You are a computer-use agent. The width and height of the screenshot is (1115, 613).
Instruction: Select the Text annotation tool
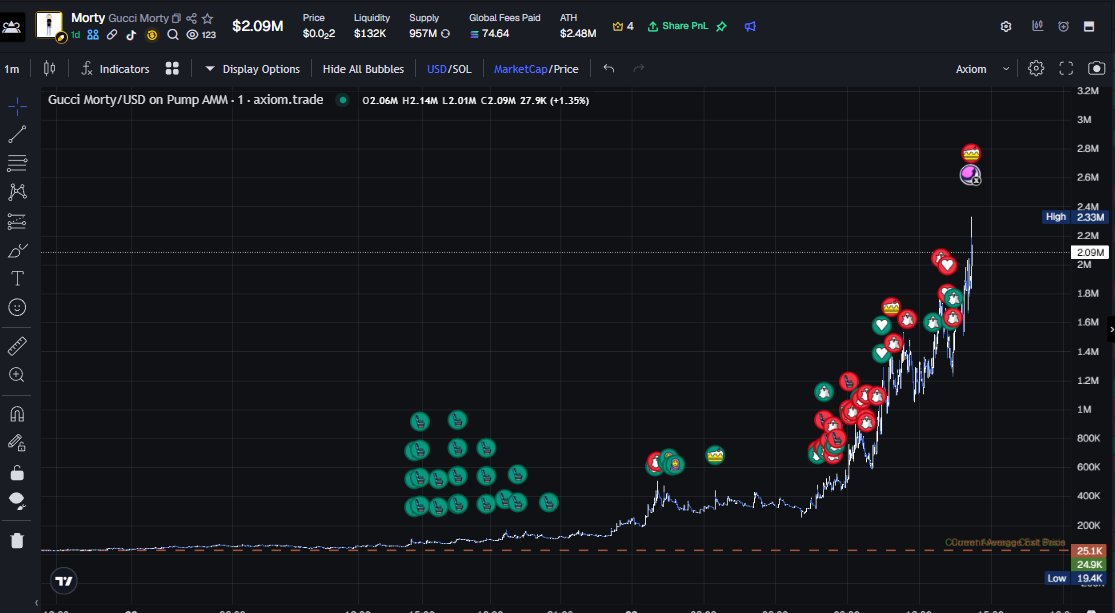(17, 279)
